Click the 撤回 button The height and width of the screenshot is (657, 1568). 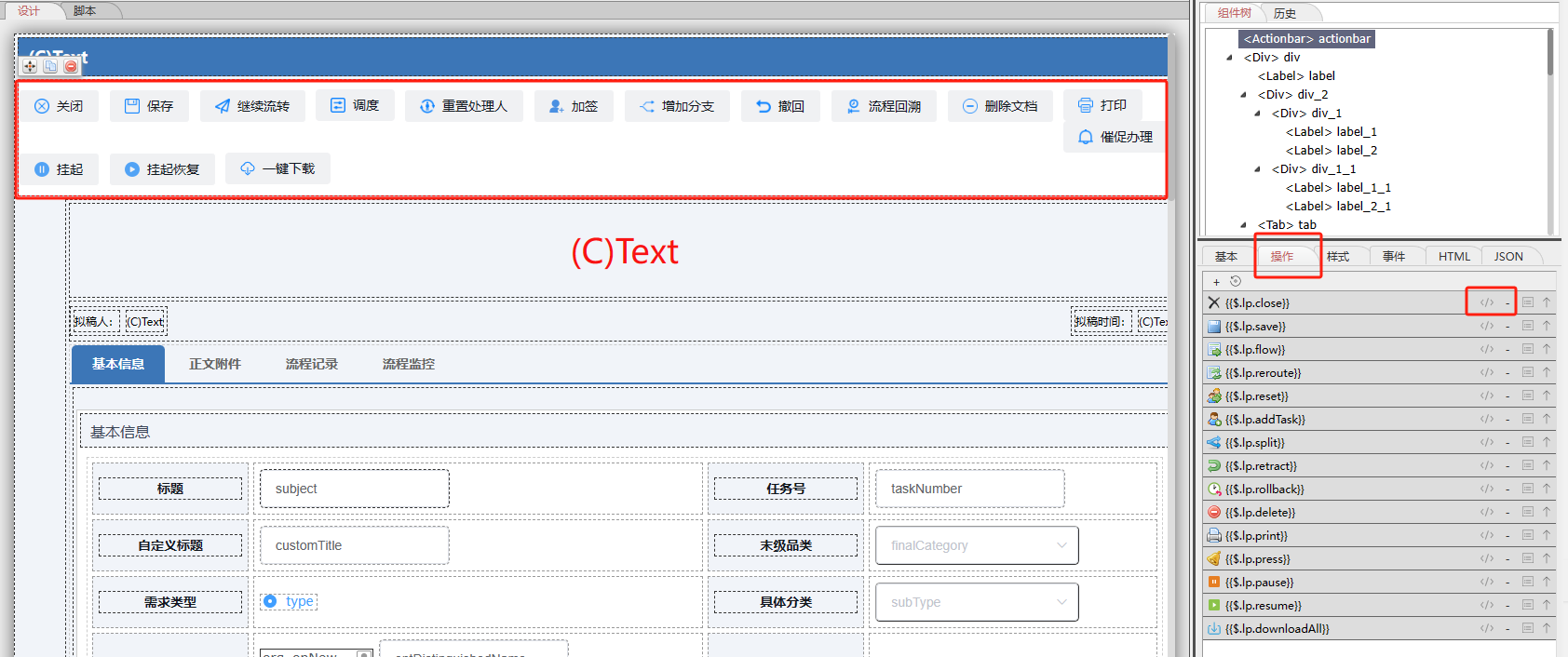click(x=780, y=106)
